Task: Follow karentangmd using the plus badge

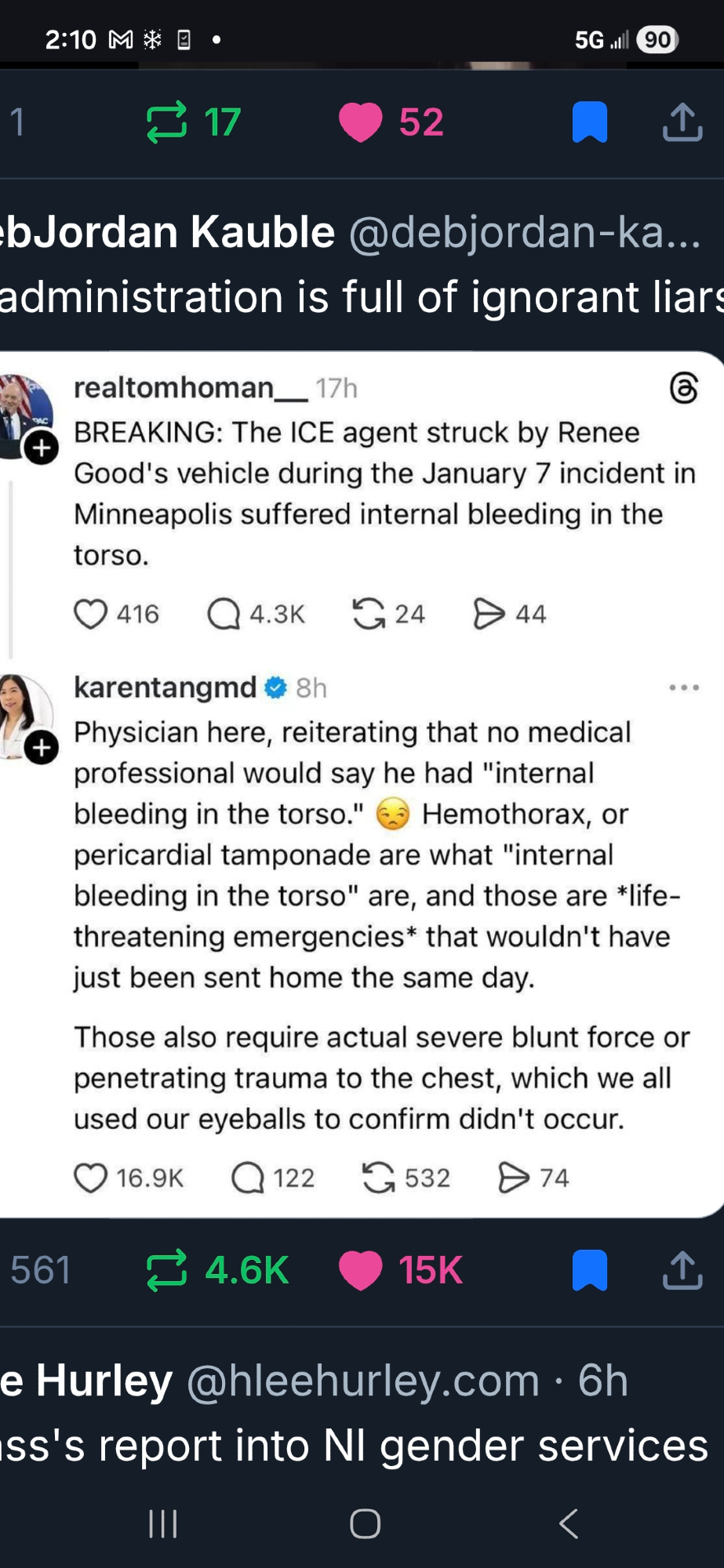Action: point(42,748)
